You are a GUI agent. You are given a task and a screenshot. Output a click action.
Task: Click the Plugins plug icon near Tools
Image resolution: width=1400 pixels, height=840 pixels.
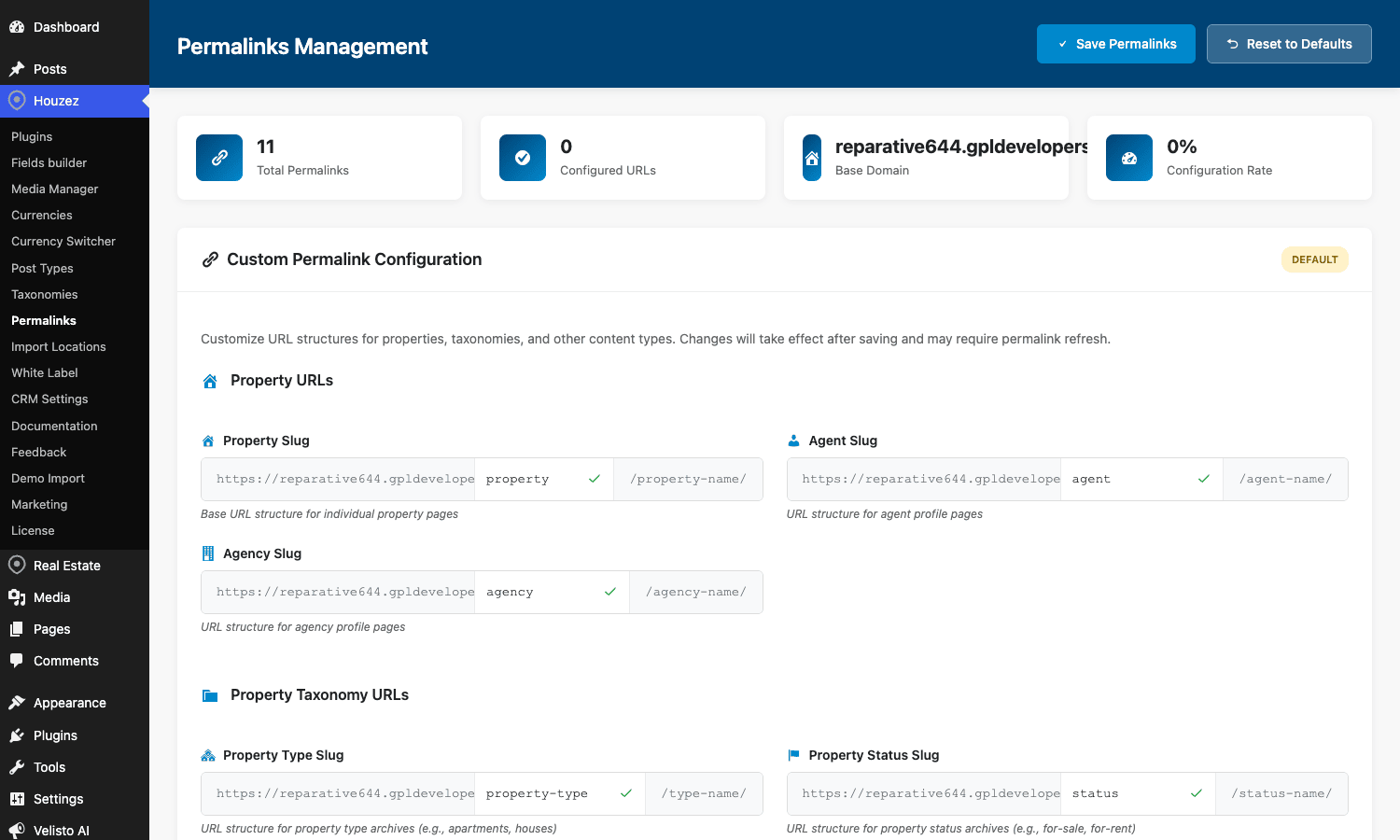17,735
